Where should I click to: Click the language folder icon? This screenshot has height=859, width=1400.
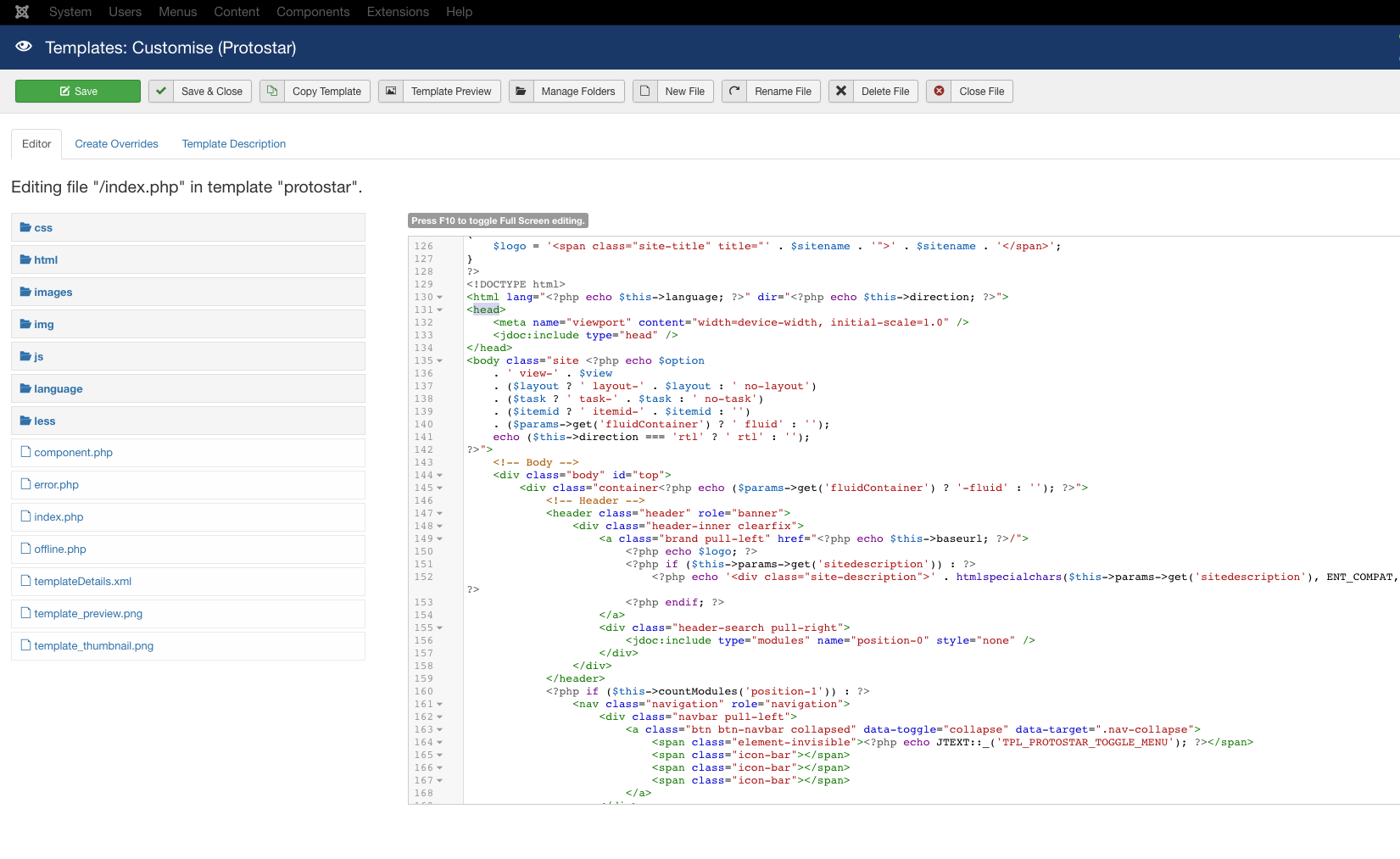click(25, 388)
